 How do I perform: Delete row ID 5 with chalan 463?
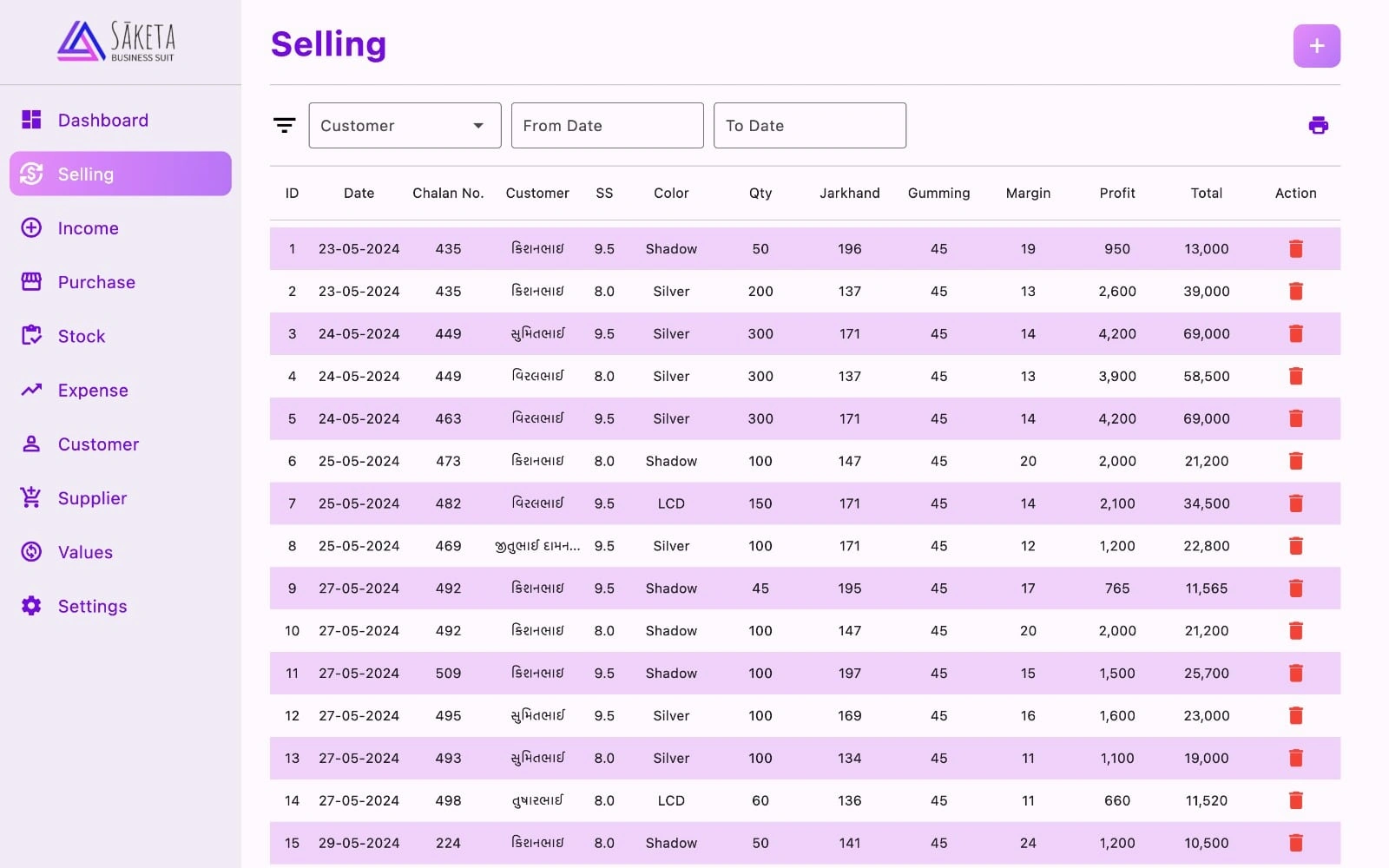(x=1295, y=418)
